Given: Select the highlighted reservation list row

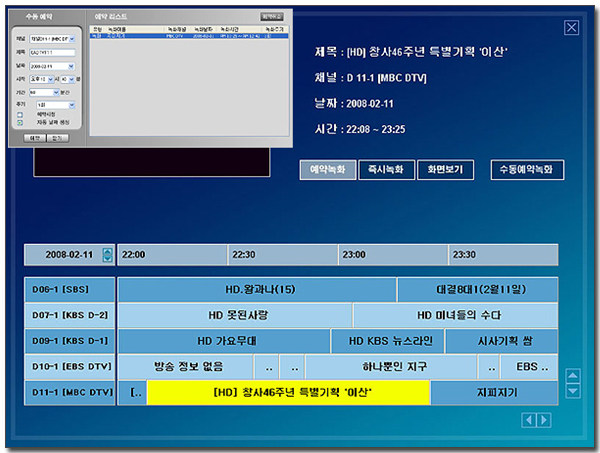Looking at the screenshot, I should 189,36.
